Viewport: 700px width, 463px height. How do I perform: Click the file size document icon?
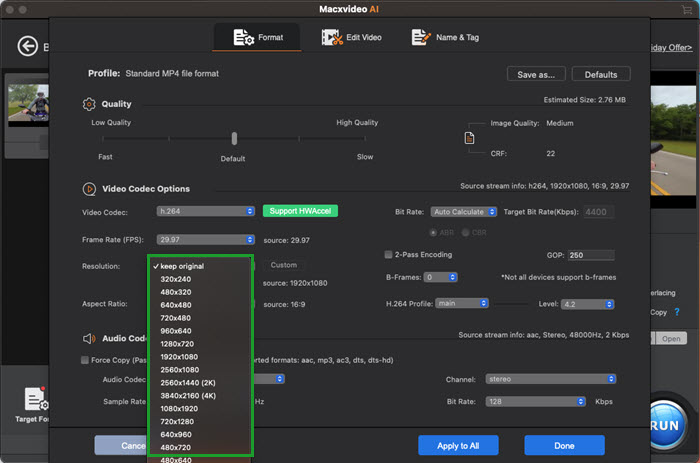click(469, 138)
